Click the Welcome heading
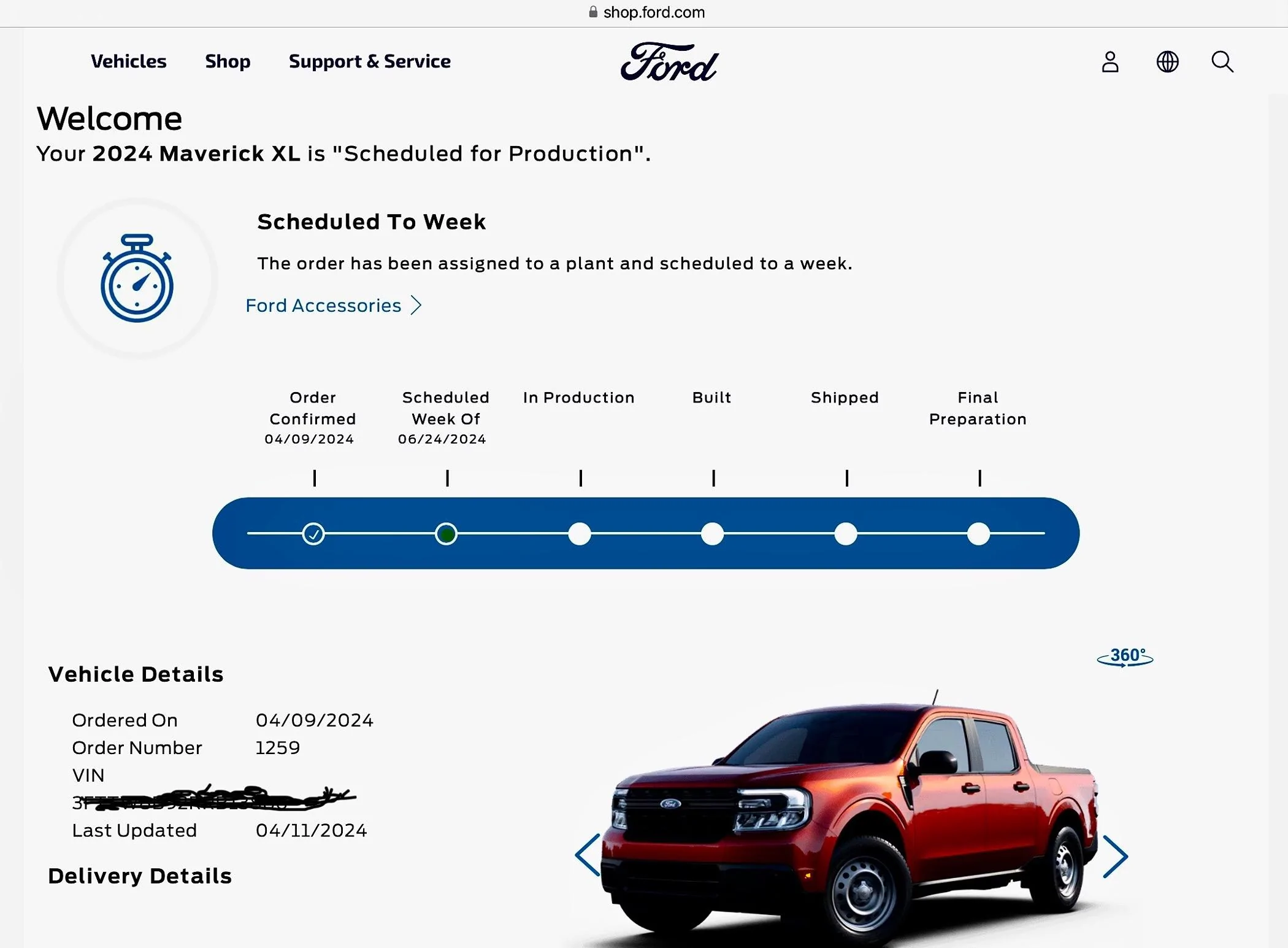This screenshot has width=1288, height=948. (109, 118)
